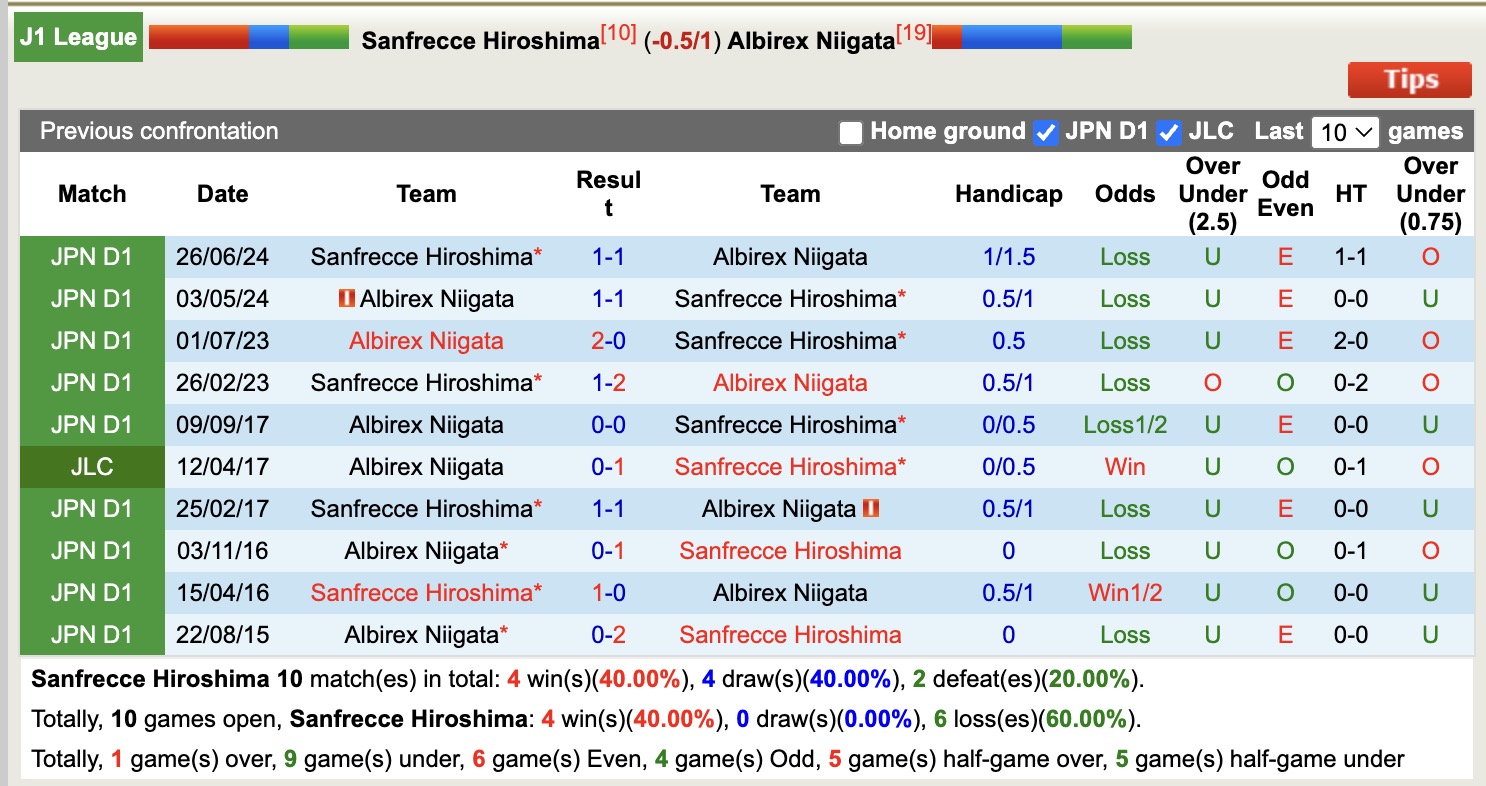The height and width of the screenshot is (786, 1486).
Task: Click the JLC badge on the 12/04/17 match
Action: coord(92,467)
